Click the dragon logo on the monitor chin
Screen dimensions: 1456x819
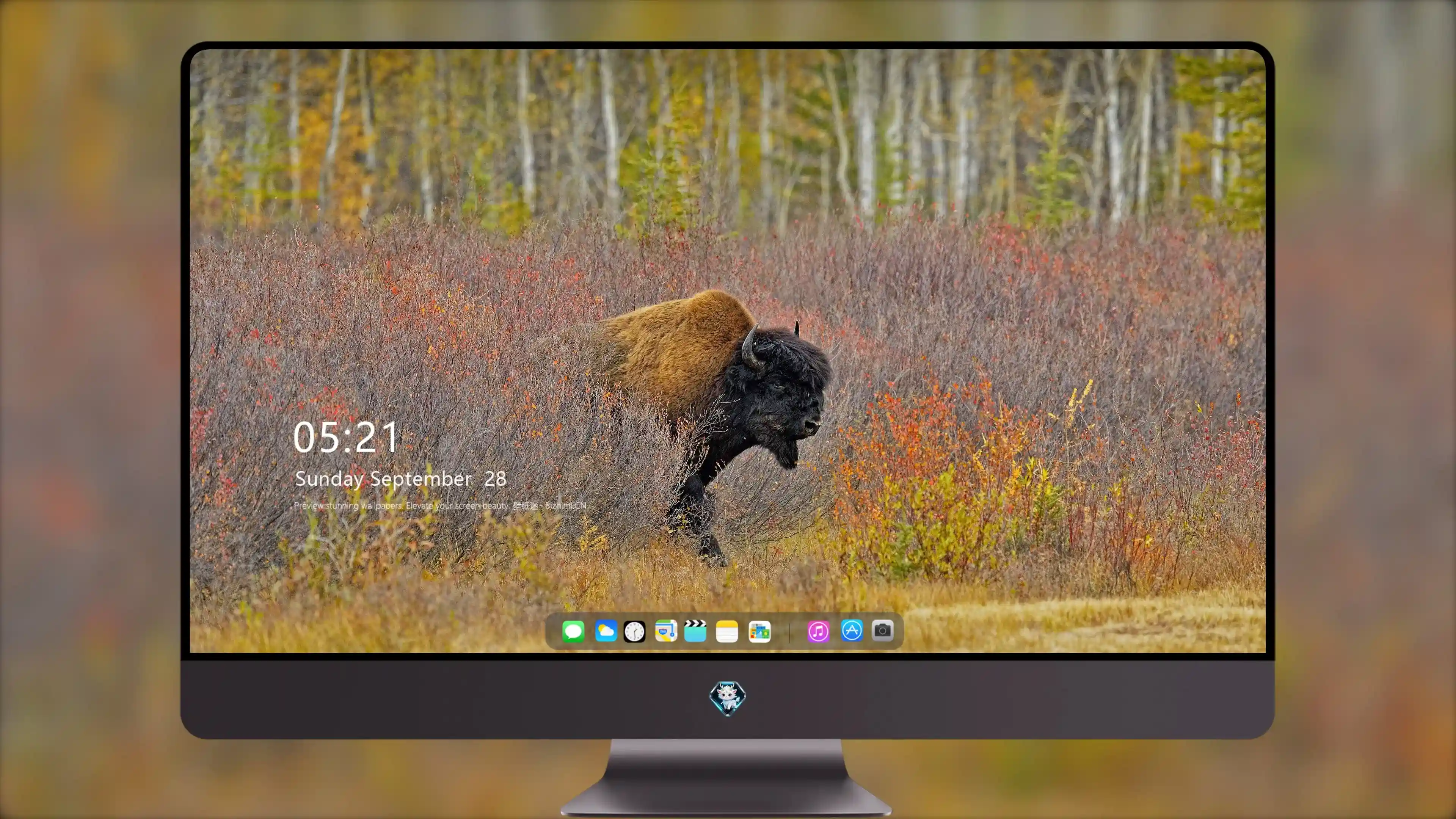click(x=728, y=698)
